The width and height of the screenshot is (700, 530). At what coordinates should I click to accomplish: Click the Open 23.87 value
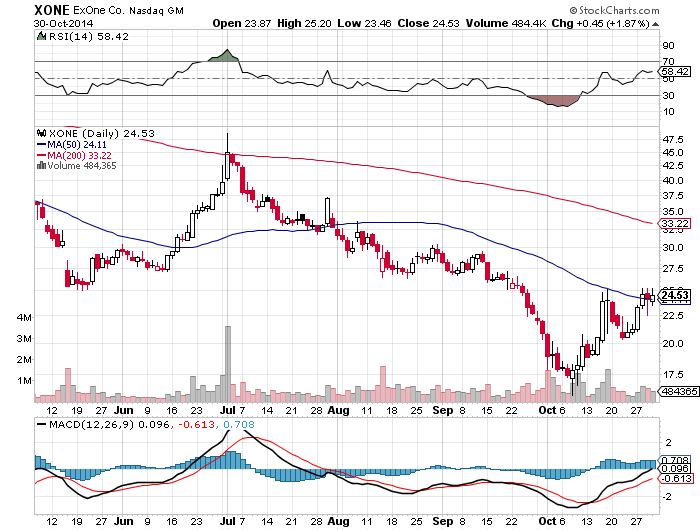click(x=242, y=23)
